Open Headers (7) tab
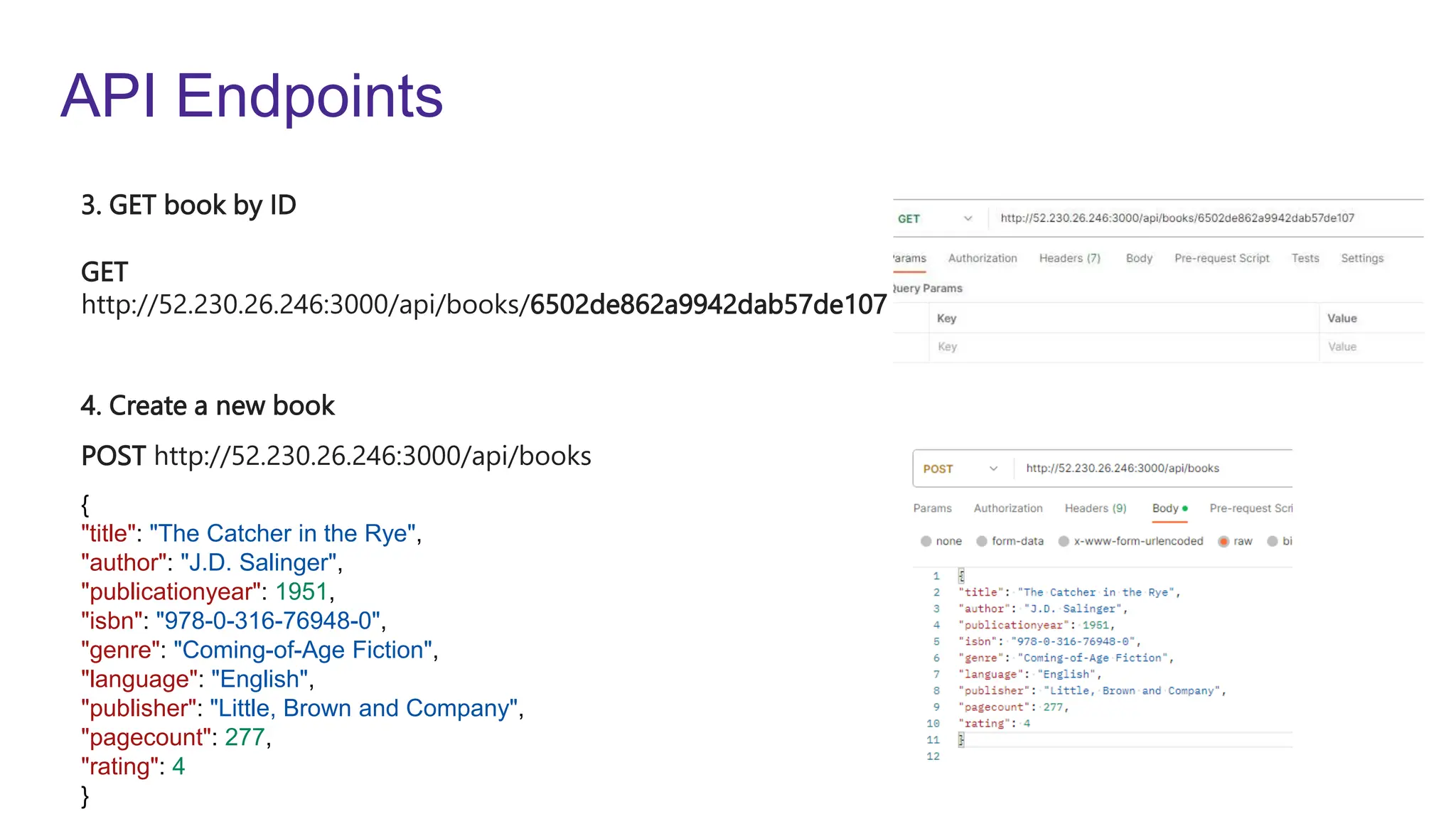Viewport: 1456px width, 819px height. 1069,258
